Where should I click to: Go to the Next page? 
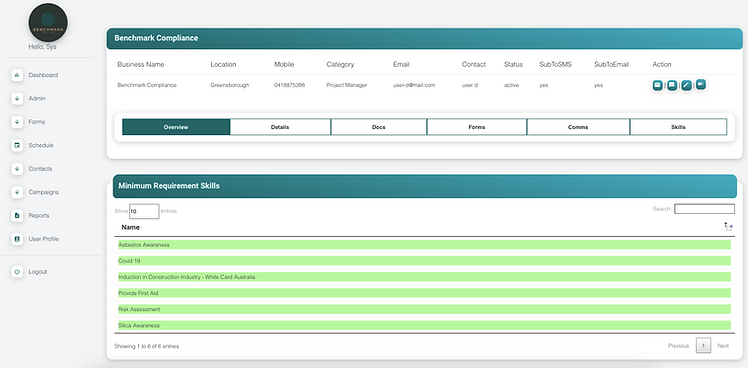(x=723, y=346)
